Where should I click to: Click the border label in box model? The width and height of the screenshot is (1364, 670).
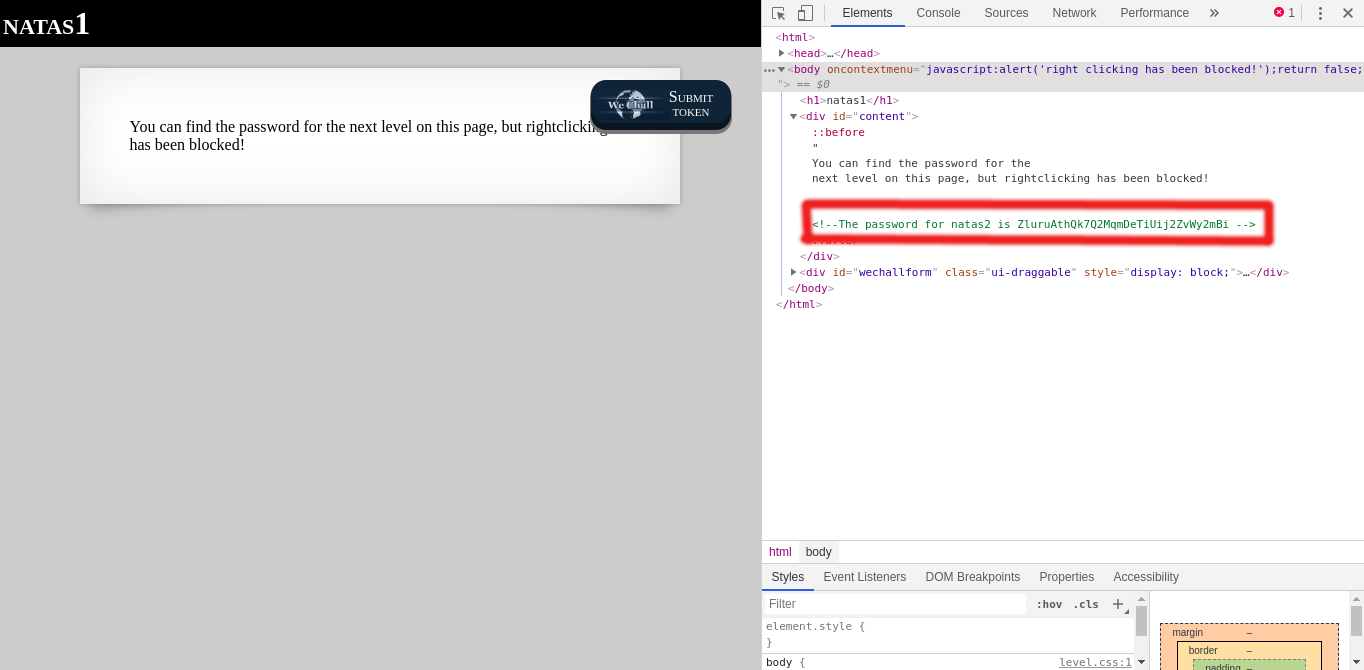click(x=1203, y=650)
